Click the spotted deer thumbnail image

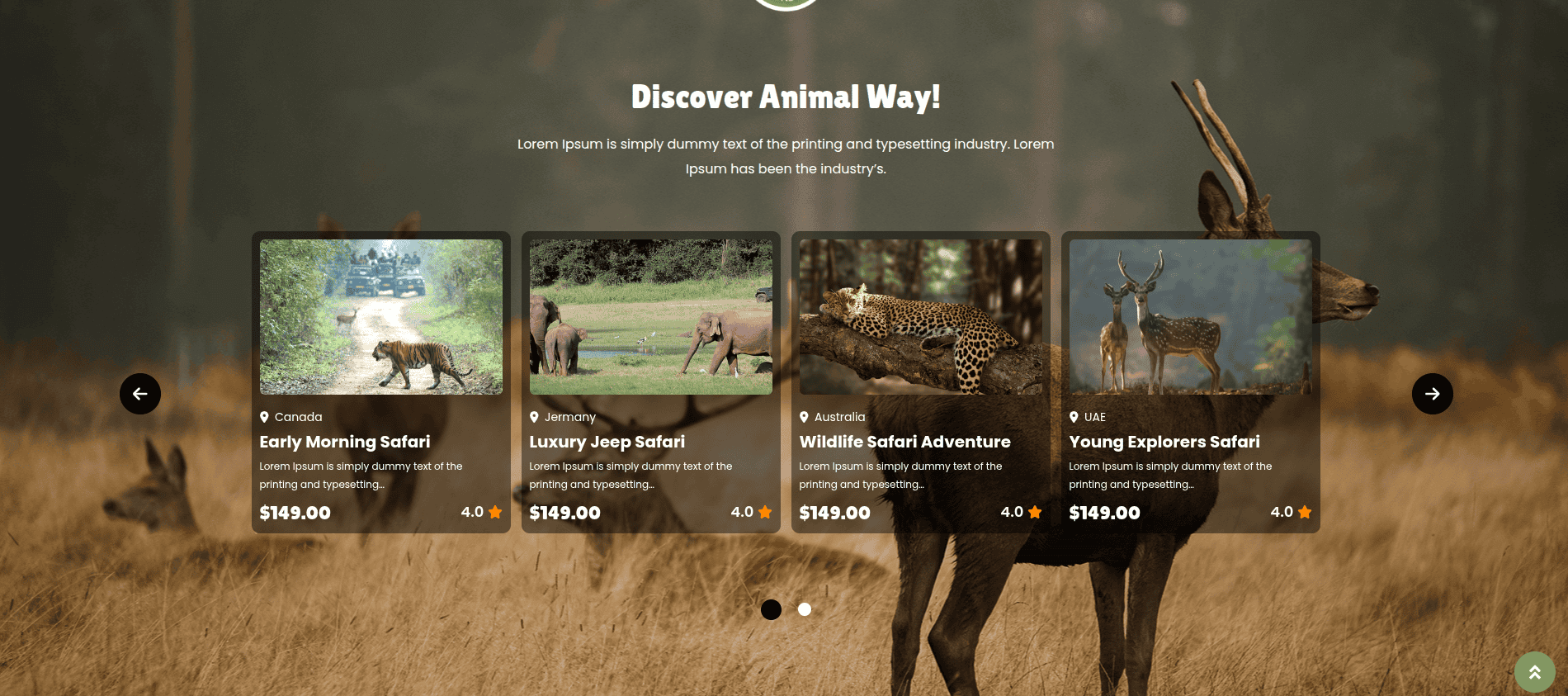pos(1191,317)
